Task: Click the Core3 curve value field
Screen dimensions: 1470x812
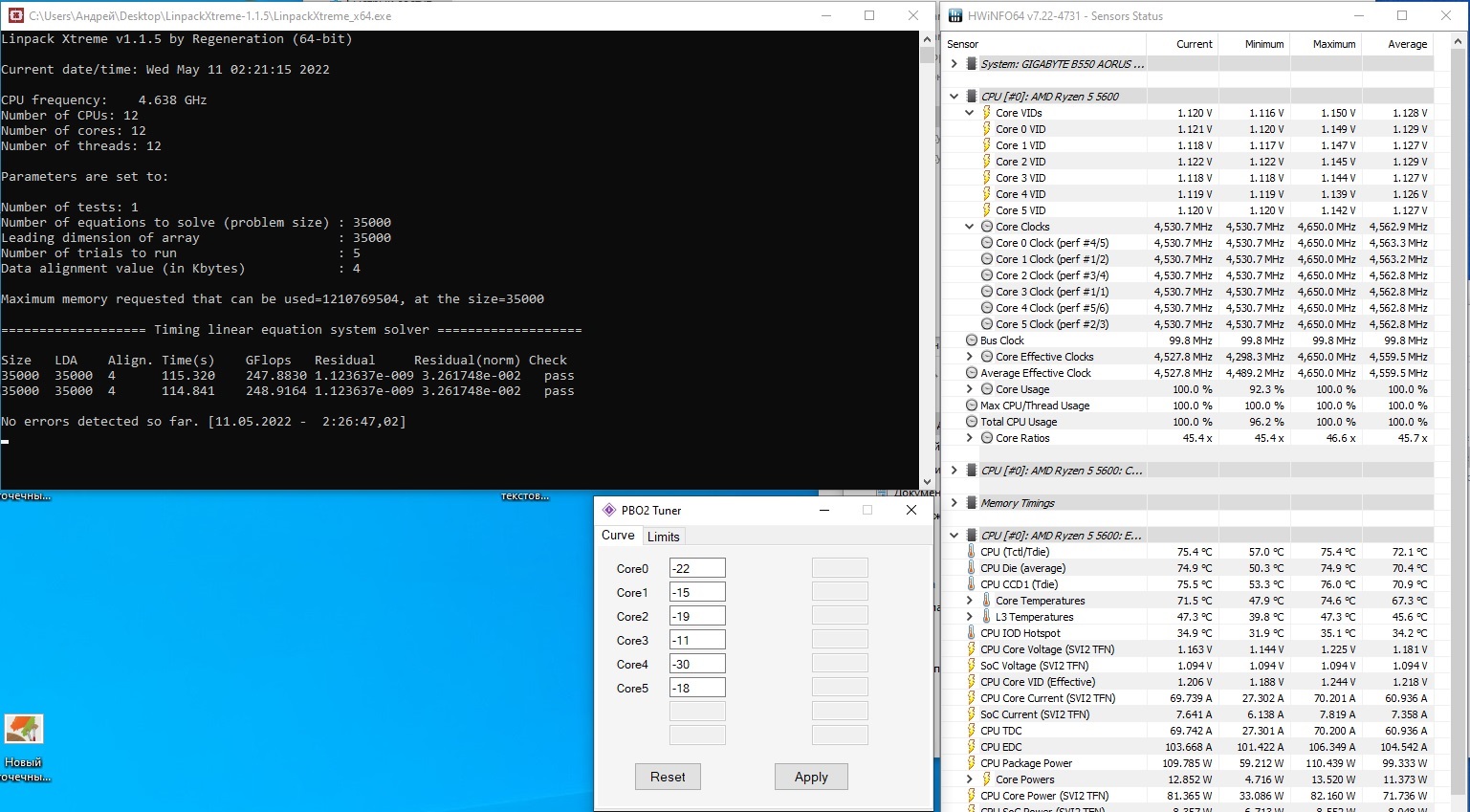Action: [697, 640]
